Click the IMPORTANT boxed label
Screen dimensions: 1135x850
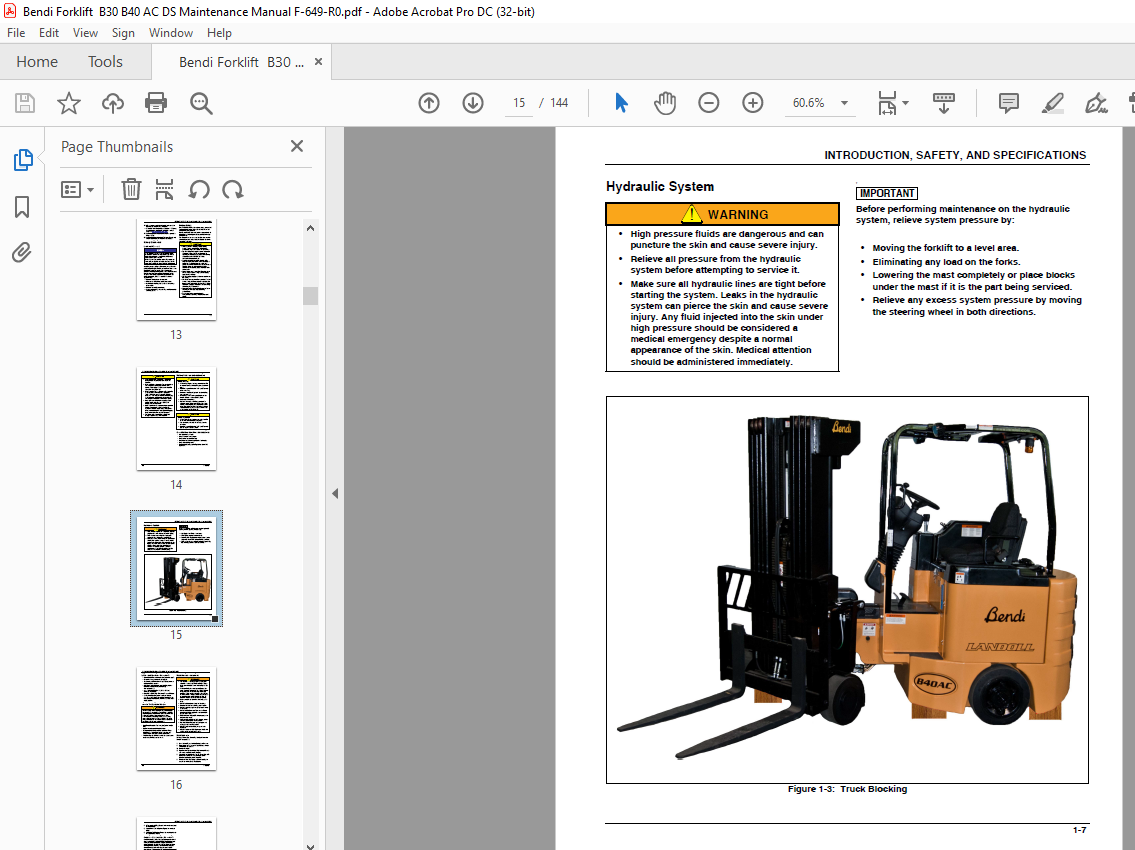[887, 193]
